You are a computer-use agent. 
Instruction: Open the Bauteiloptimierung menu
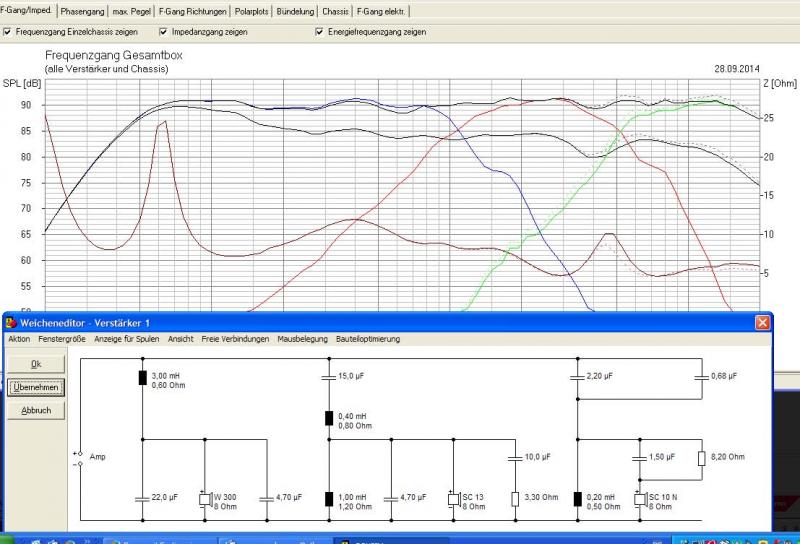[x=367, y=339]
